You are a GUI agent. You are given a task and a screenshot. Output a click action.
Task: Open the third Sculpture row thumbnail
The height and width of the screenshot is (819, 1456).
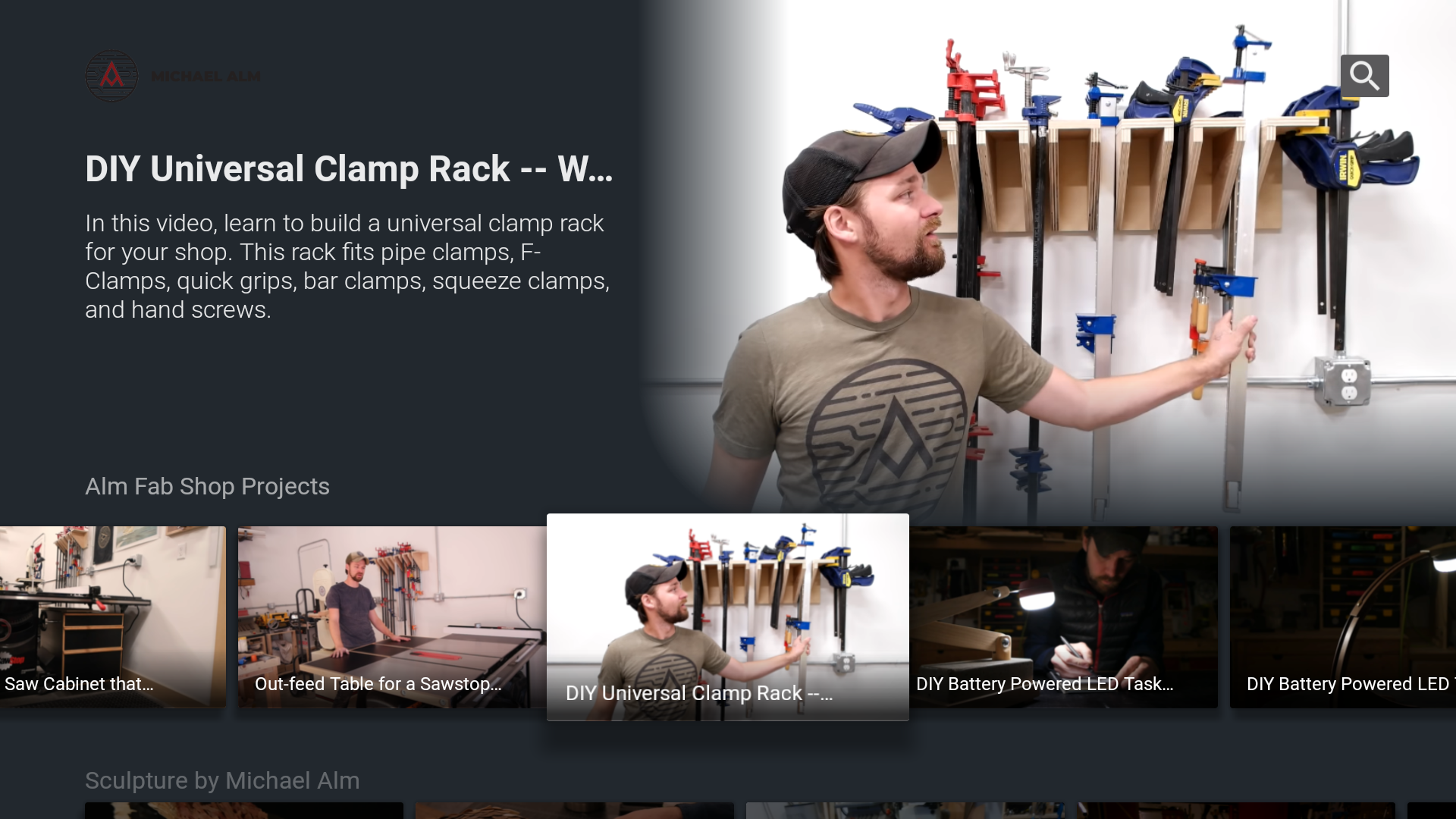(x=905, y=811)
